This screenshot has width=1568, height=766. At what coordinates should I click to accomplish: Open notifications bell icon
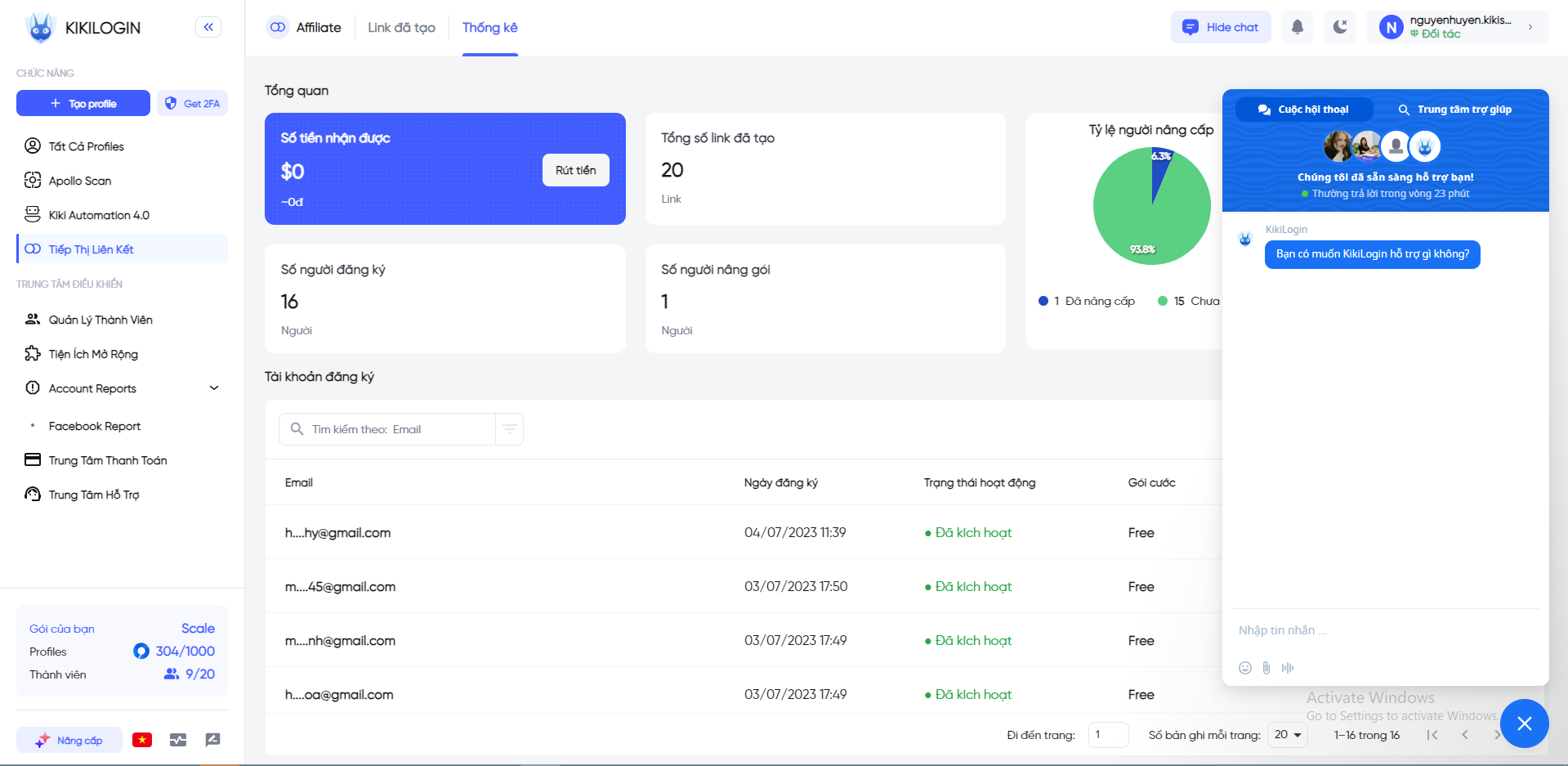coord(1297,27)
